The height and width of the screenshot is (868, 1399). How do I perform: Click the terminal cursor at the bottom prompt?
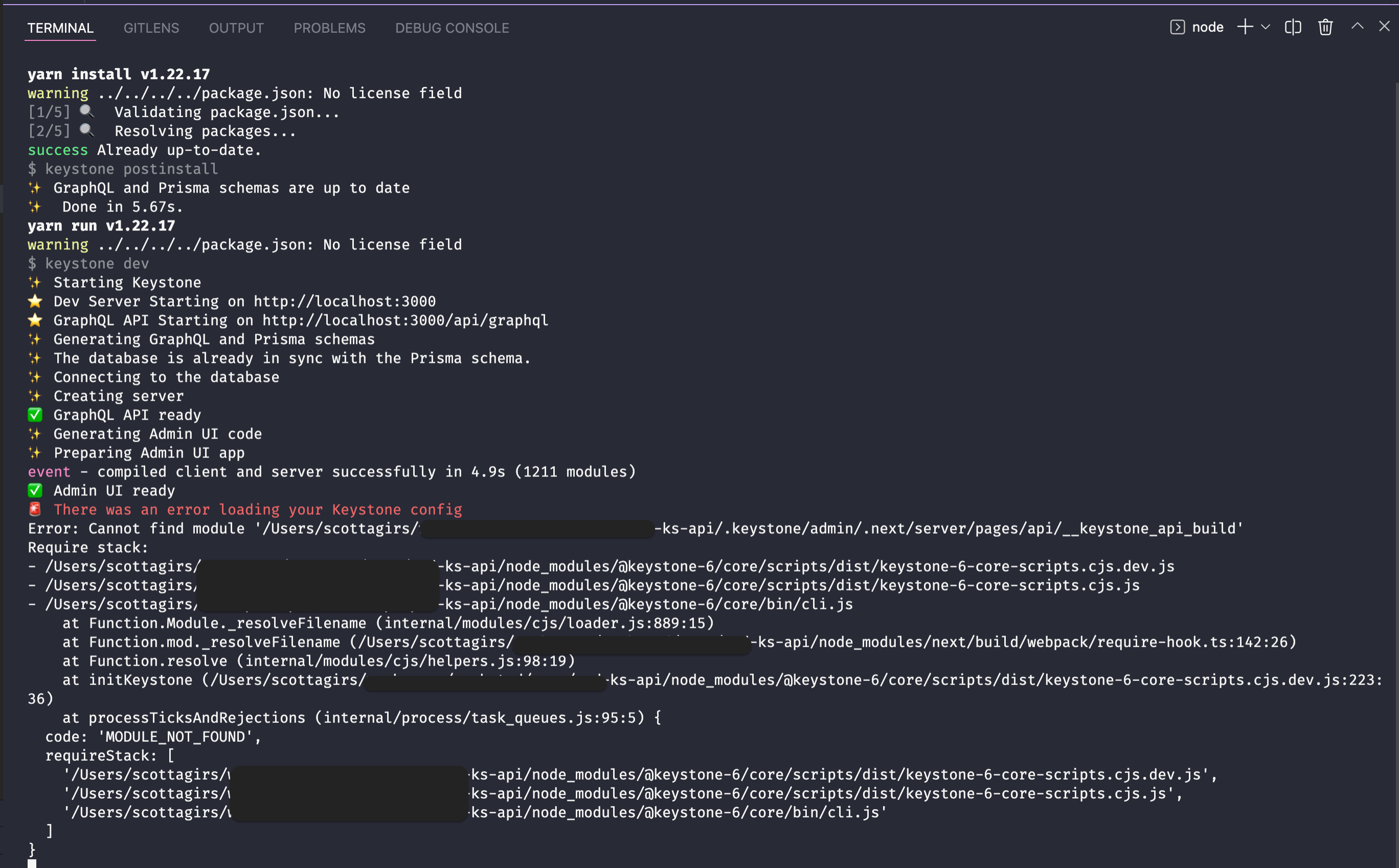point(33,863)
